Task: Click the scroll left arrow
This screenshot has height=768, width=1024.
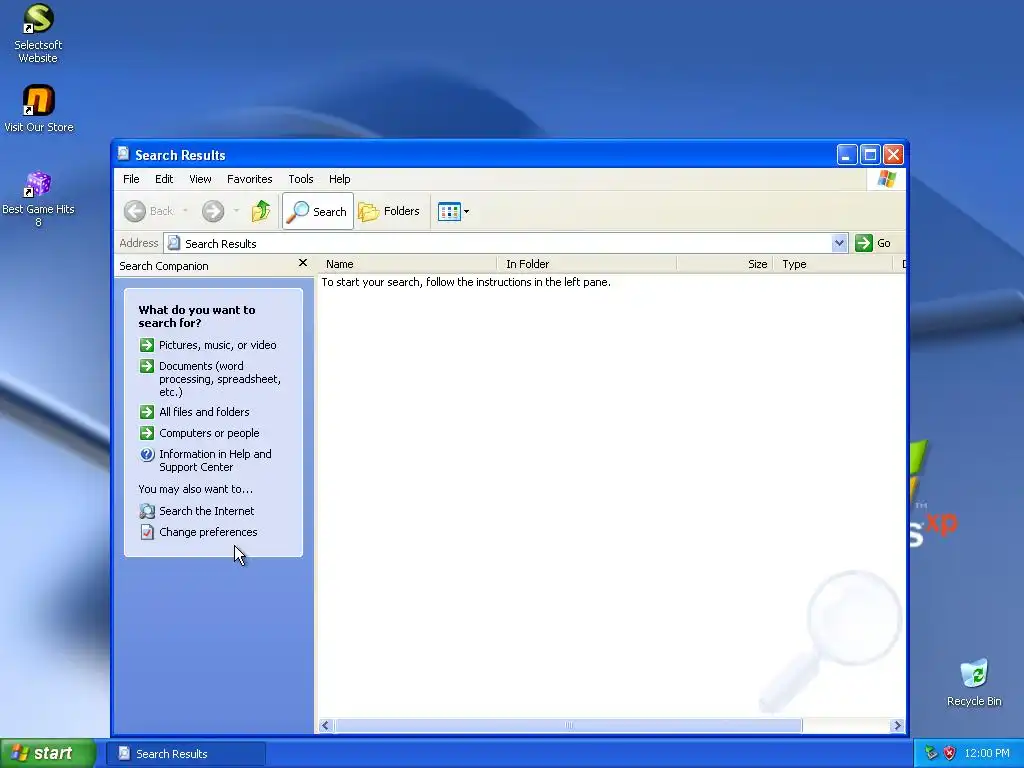Action: coord(326,725)
